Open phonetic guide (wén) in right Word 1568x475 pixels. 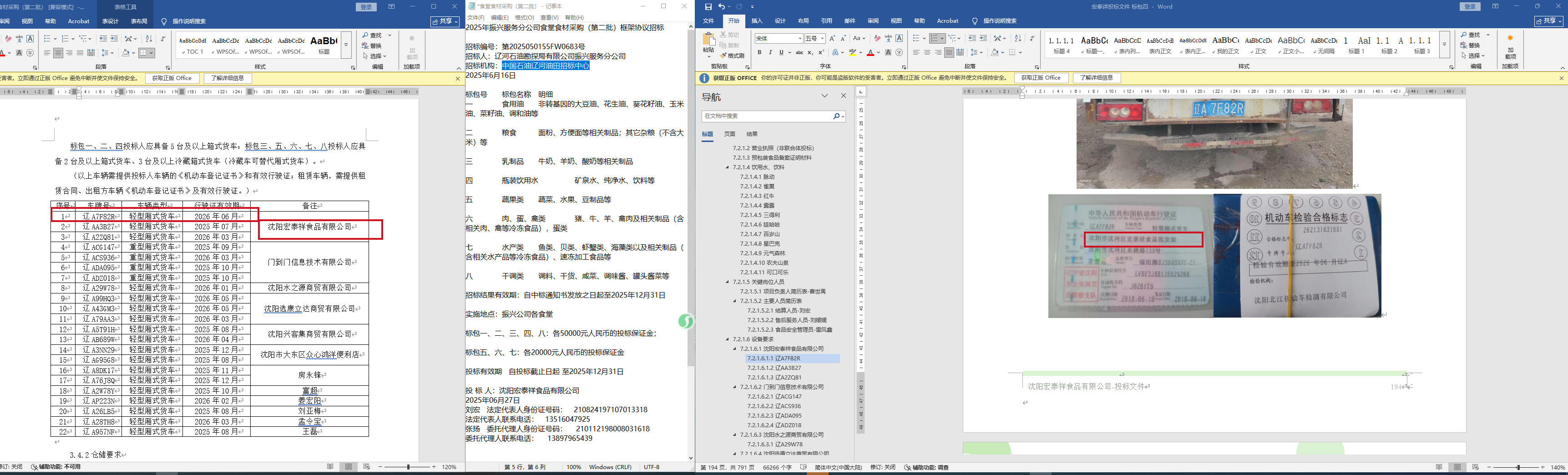[888, 38]
